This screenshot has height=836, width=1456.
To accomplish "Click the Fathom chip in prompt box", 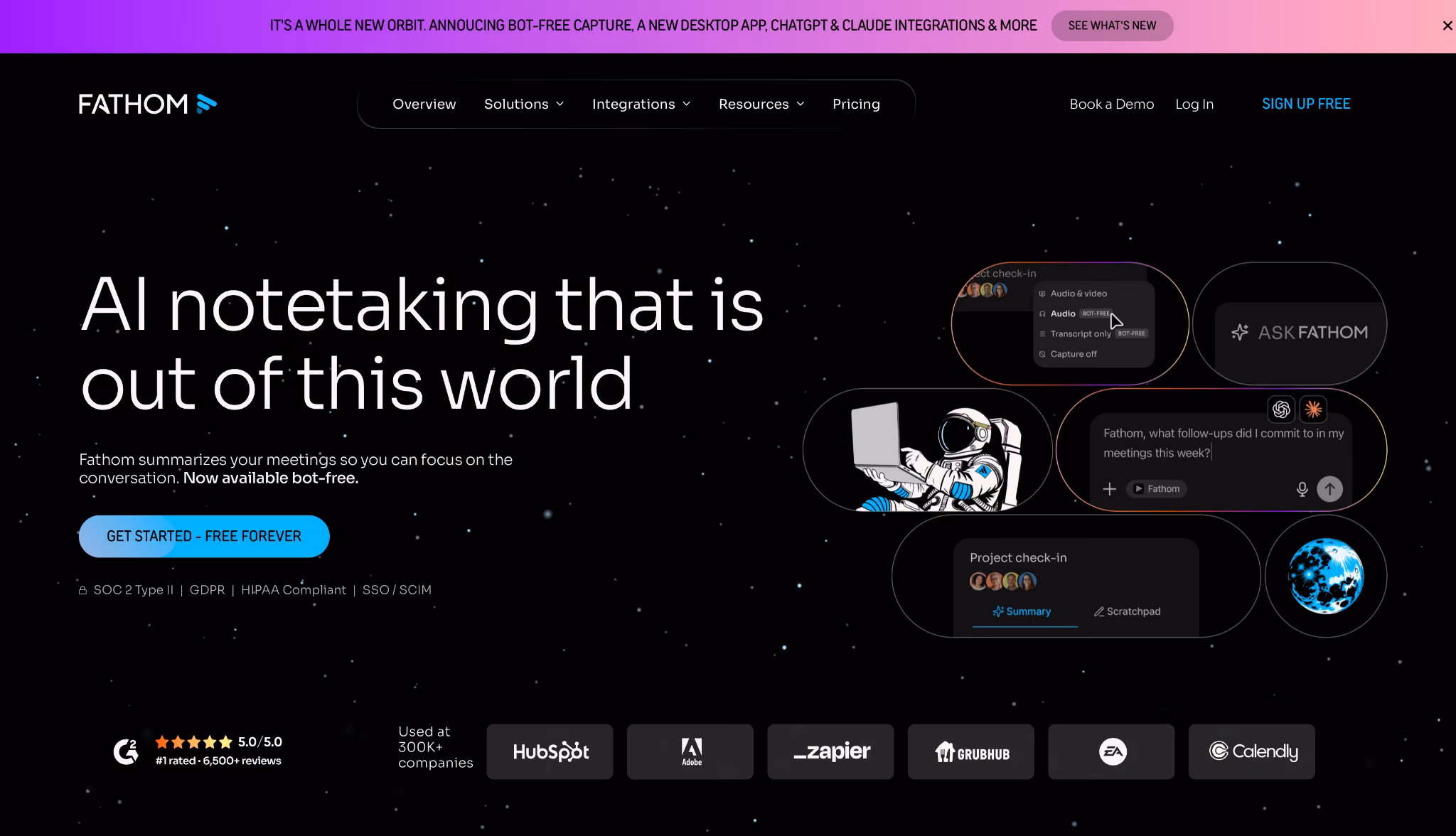I will tap(1157, 489).
